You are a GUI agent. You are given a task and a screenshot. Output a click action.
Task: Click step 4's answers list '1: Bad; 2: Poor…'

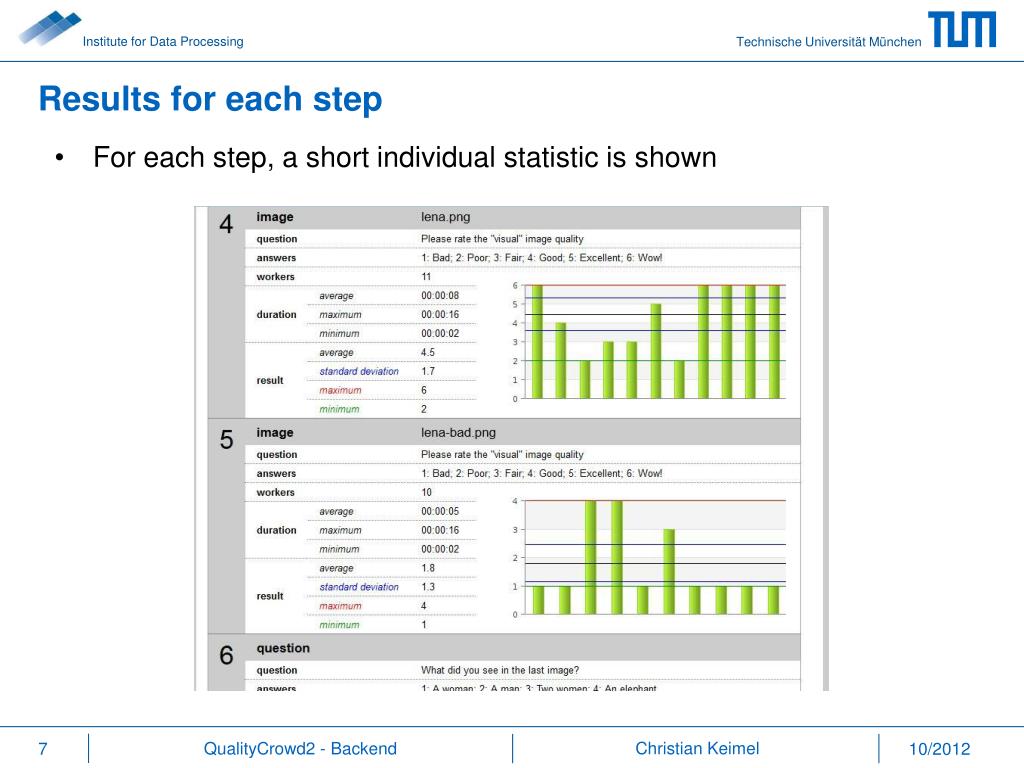[541, 258]
